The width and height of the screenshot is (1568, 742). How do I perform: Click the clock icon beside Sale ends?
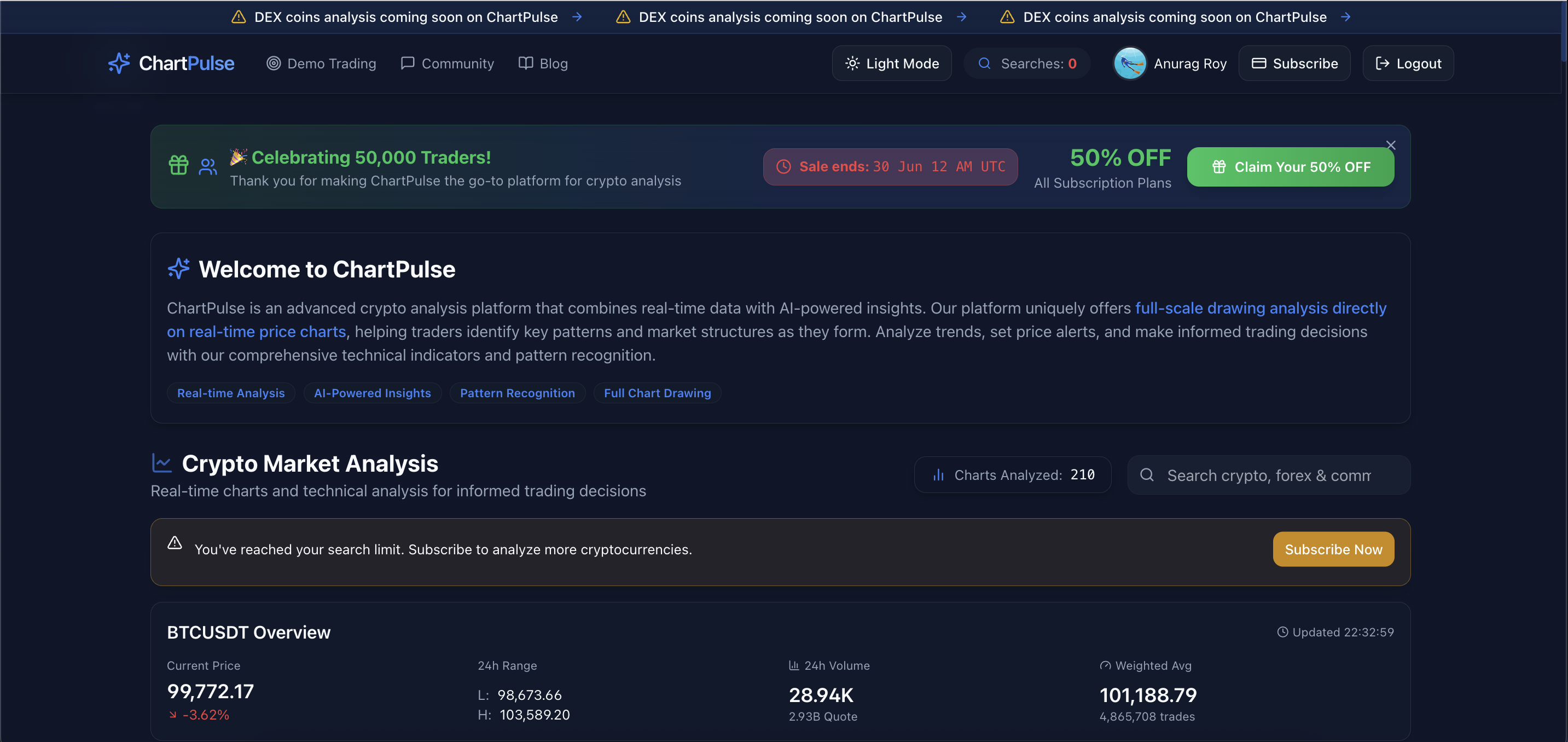tap(783, 167)
